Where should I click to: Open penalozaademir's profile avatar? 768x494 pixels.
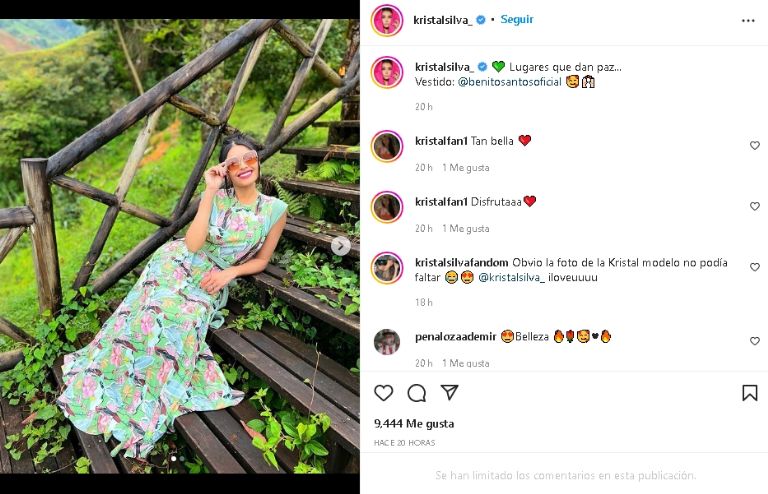pyautogui.click(x=387, y=342)
